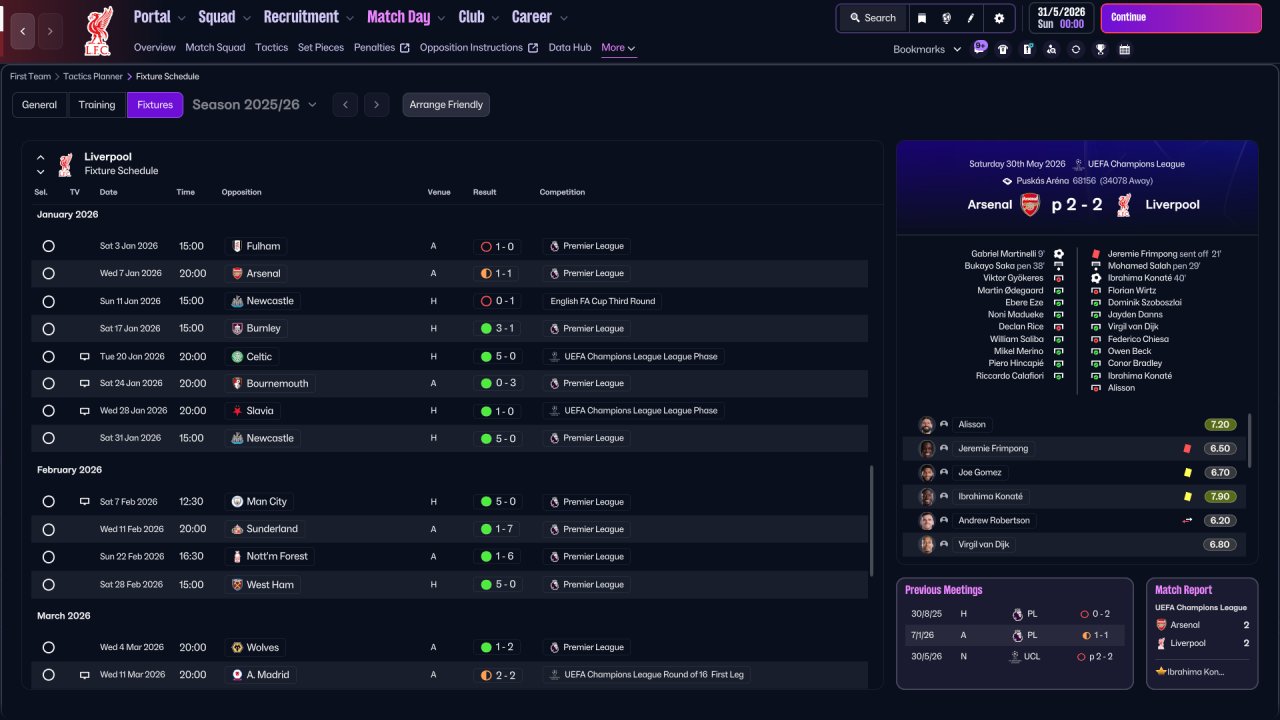The height and width of the screenshot is (720, 1280).
Task: Select the Bournemouth fixture radio button
Action: pos(48,383)
